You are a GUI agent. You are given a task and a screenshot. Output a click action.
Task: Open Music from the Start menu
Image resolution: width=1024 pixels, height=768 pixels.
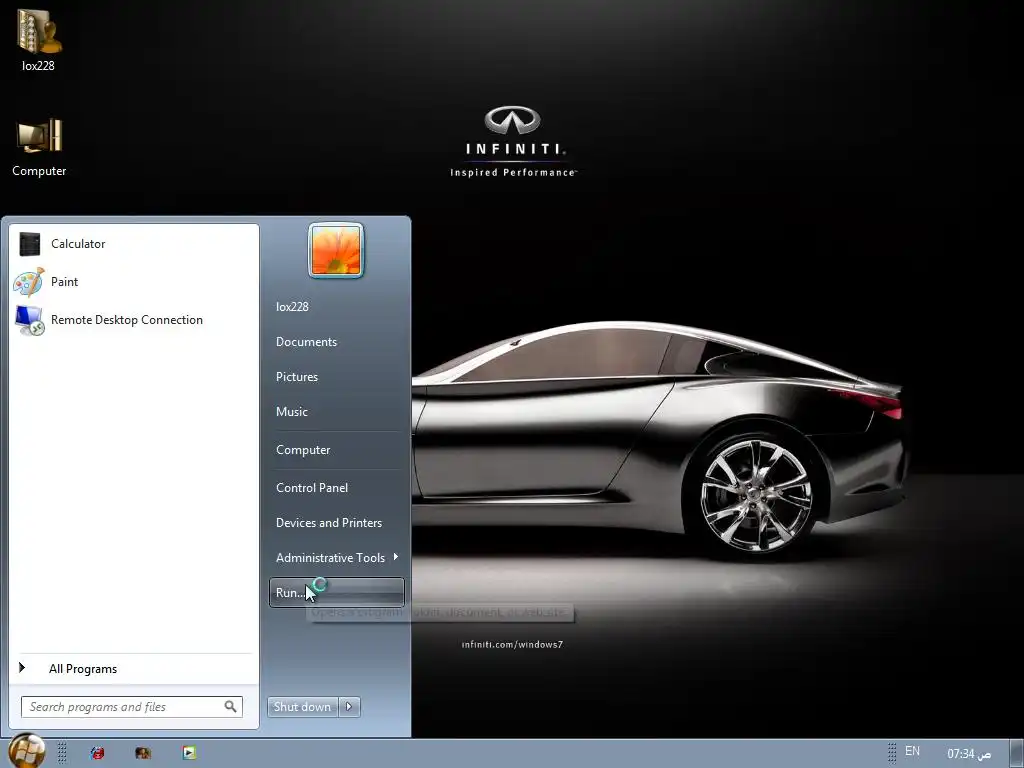291,411
